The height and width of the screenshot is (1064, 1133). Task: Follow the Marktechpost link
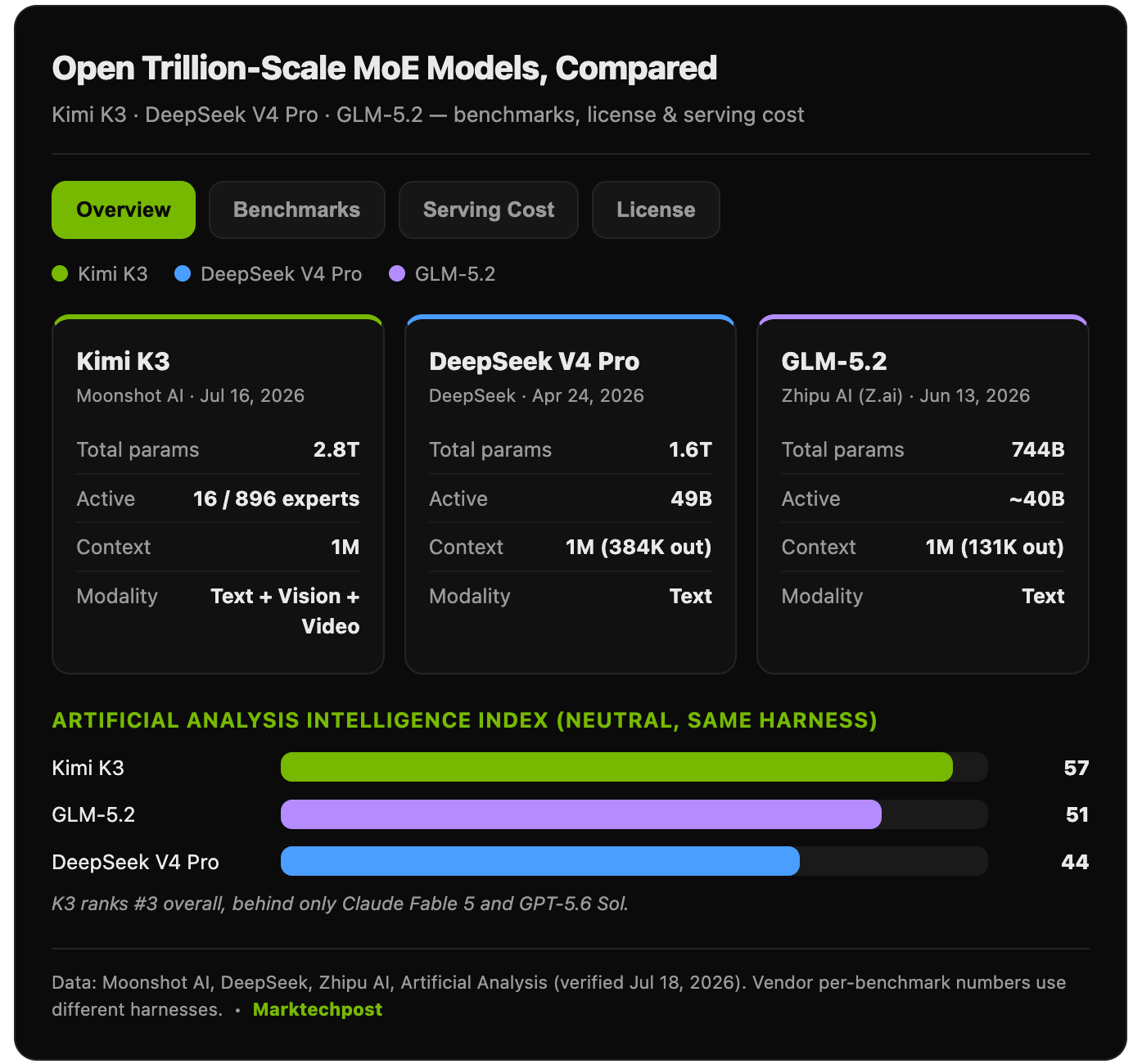click(318, 1009)
